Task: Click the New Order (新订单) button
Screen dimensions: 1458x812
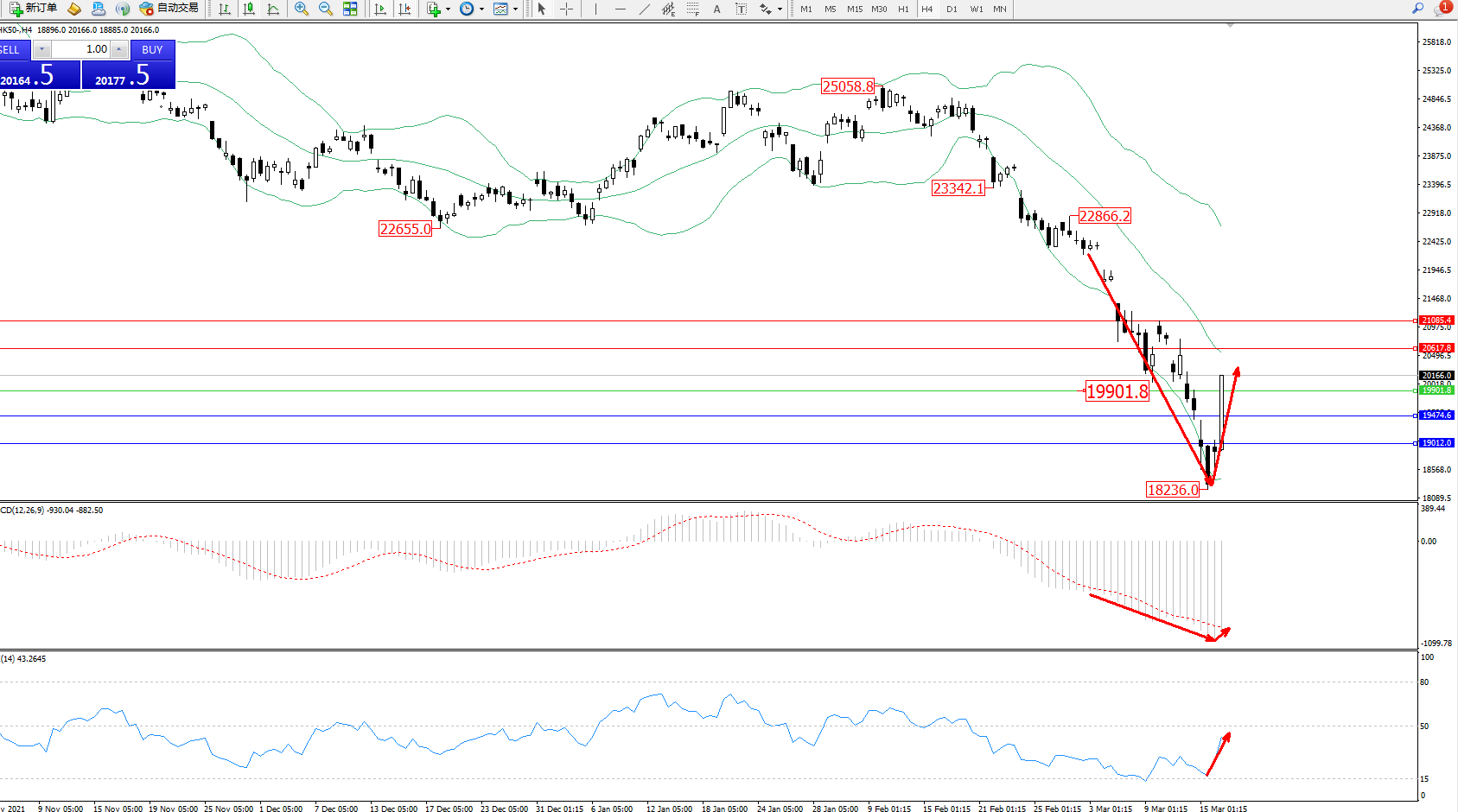Action: click(33, 9)
